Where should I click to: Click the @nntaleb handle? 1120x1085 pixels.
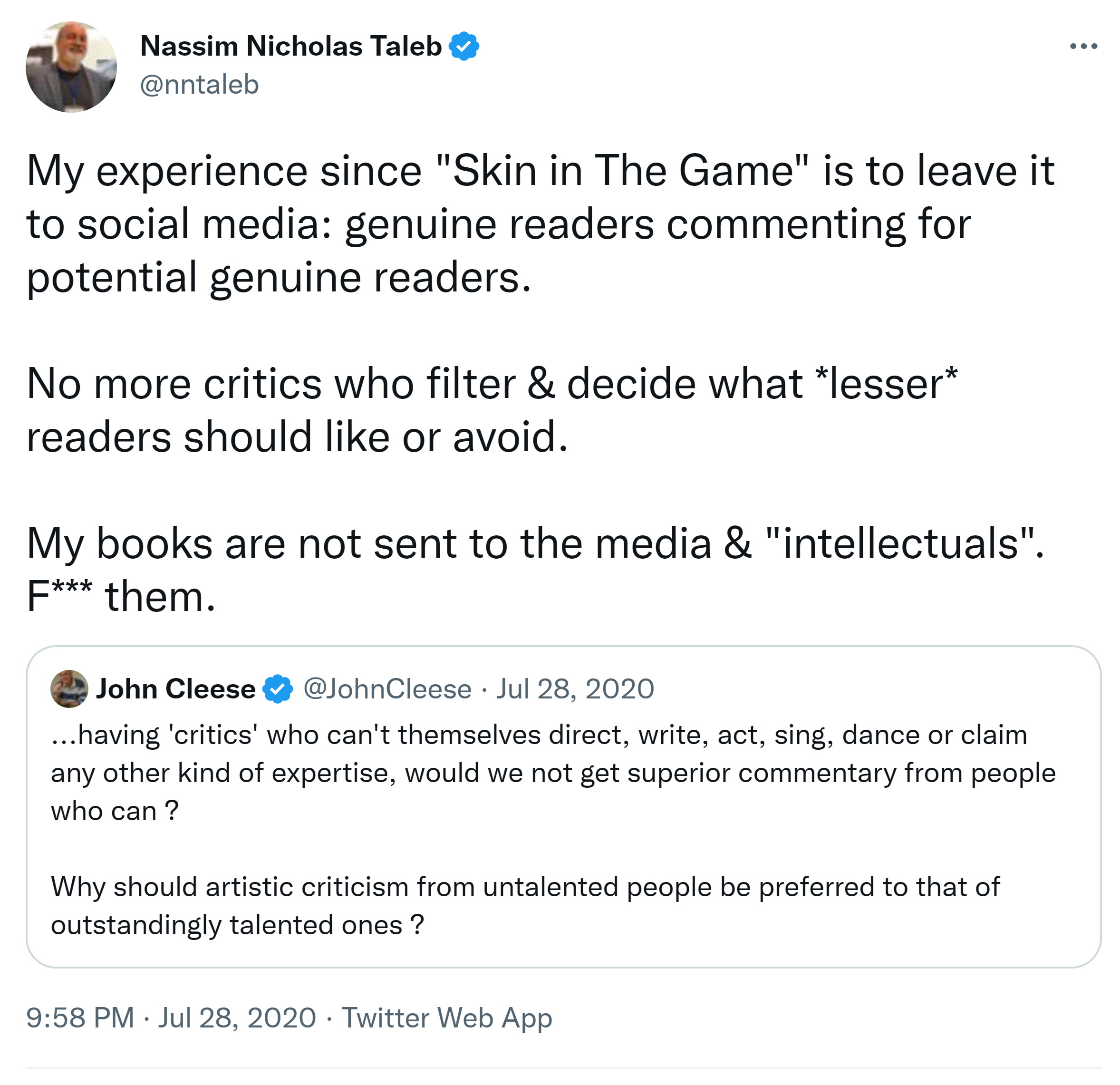coord(200,85)
